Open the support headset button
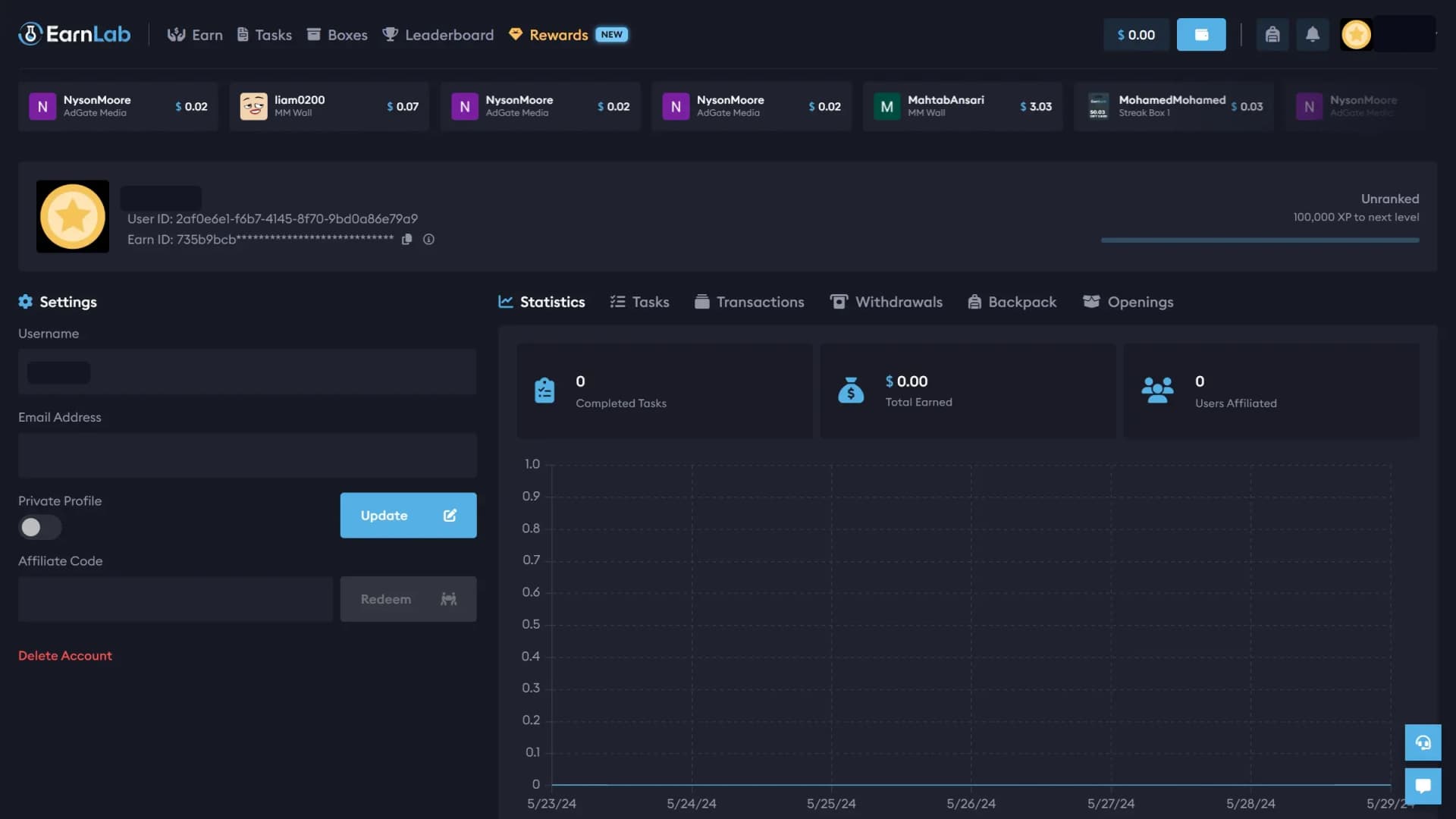The height and width of the screenshot is (819, 1456). pos(1423,742)
